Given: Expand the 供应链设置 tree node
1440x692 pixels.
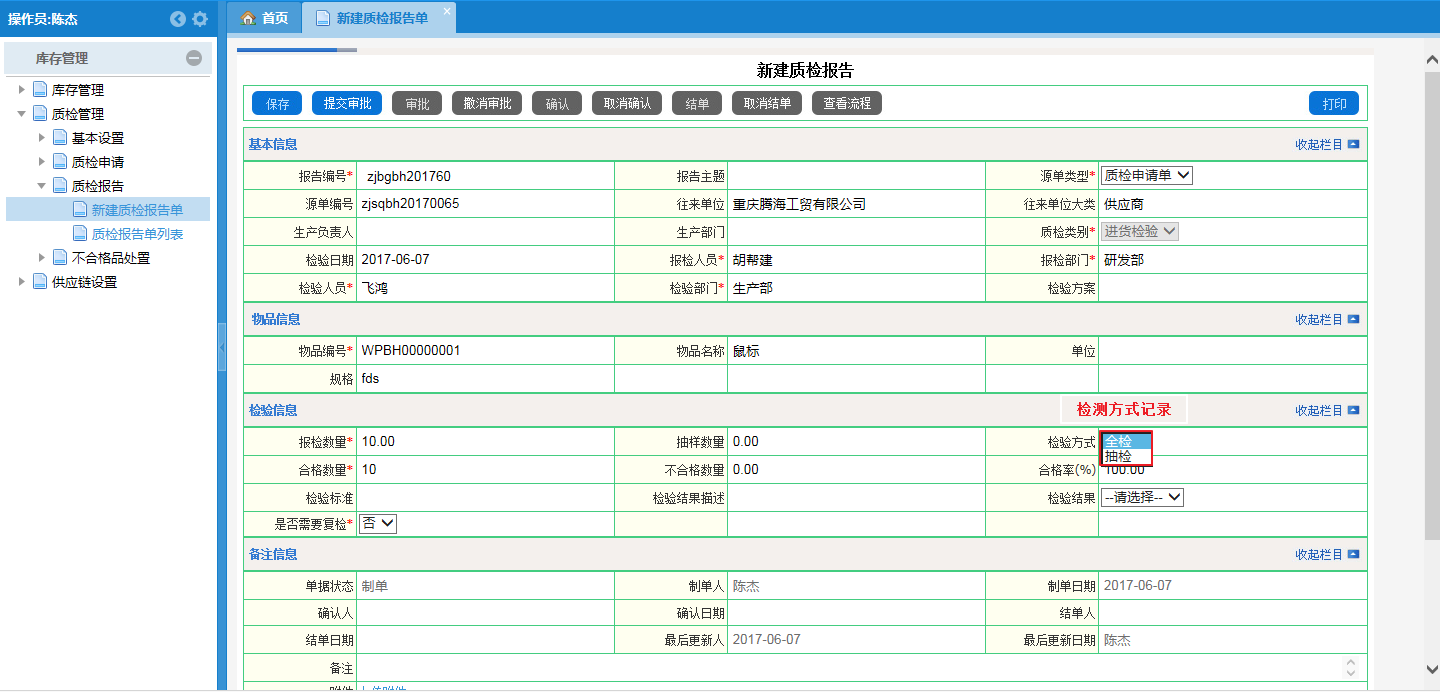Looking at the screenshot, I should click(22, 282).
